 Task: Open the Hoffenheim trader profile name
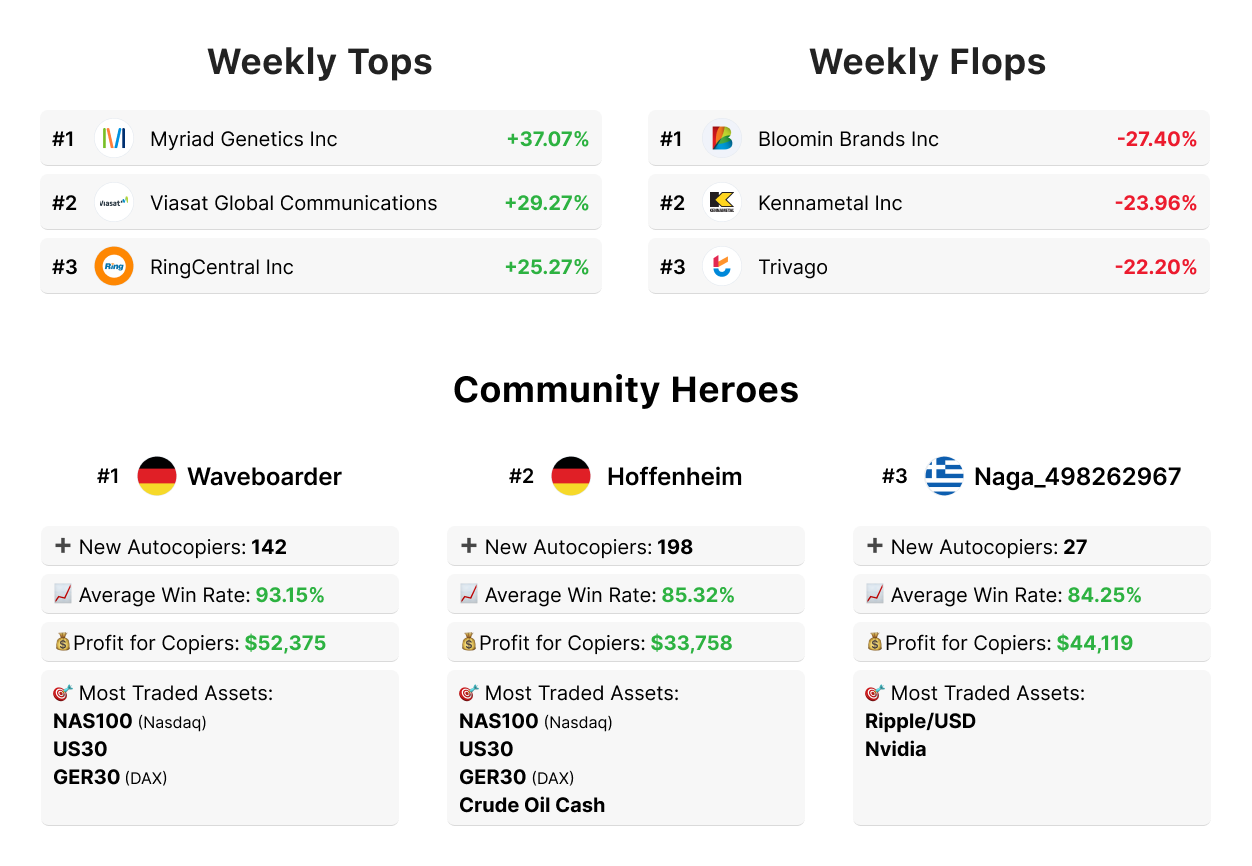coord(674,477)
